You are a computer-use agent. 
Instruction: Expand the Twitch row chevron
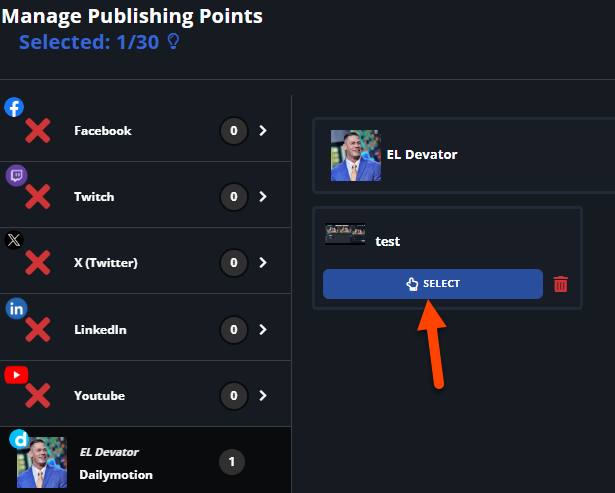[263, 196]
